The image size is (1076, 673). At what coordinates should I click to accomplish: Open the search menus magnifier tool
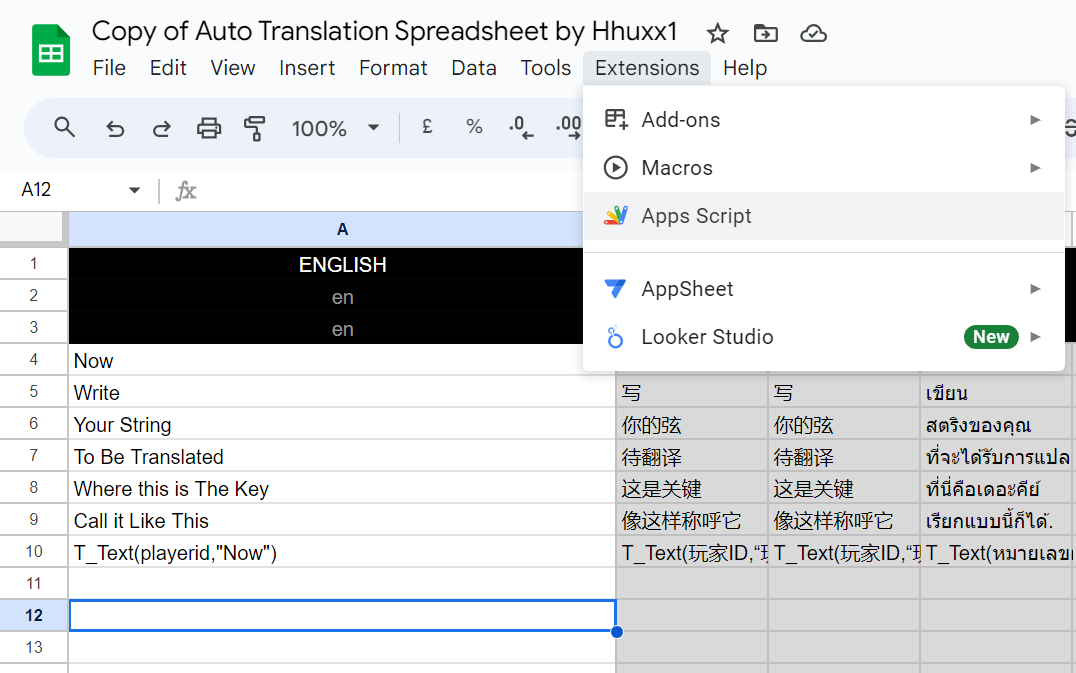pyautogui.click(x=65, y=128)
